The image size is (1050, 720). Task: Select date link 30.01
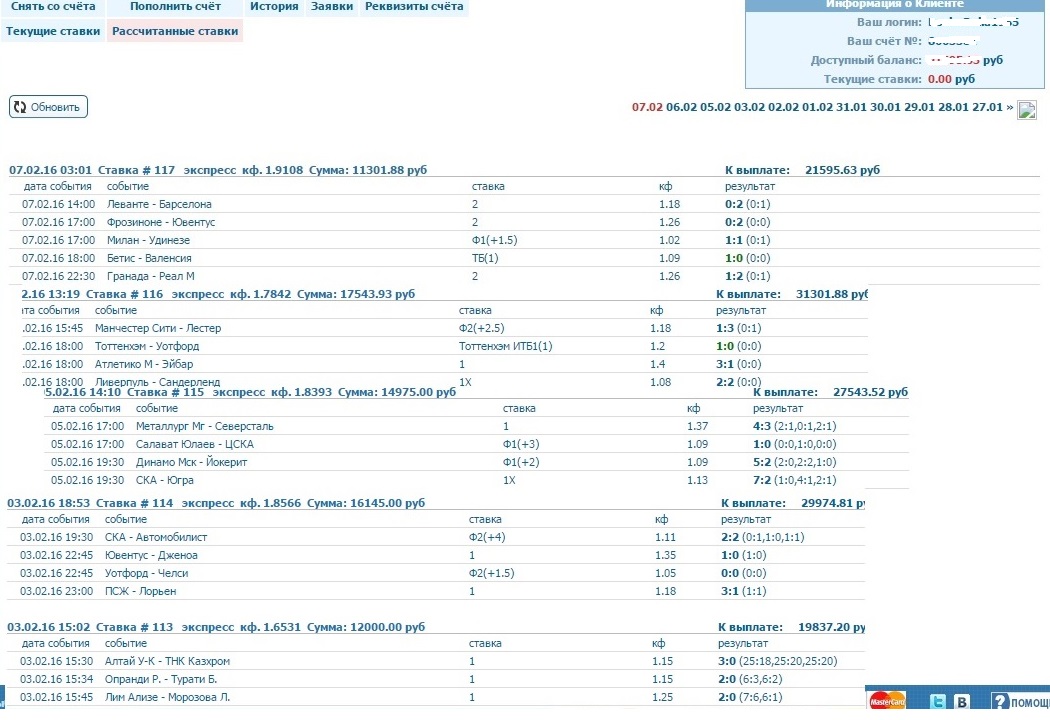pyautogui.click(x=885, y=107)
